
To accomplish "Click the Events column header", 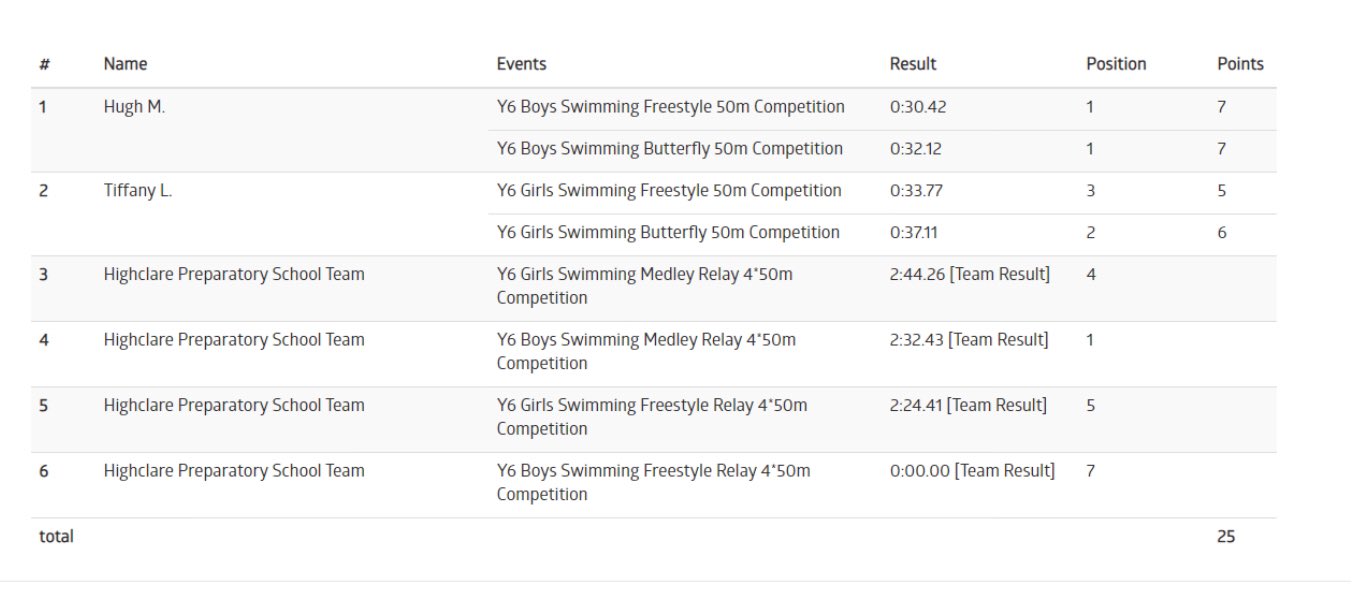I will click(x=521, y=64).
